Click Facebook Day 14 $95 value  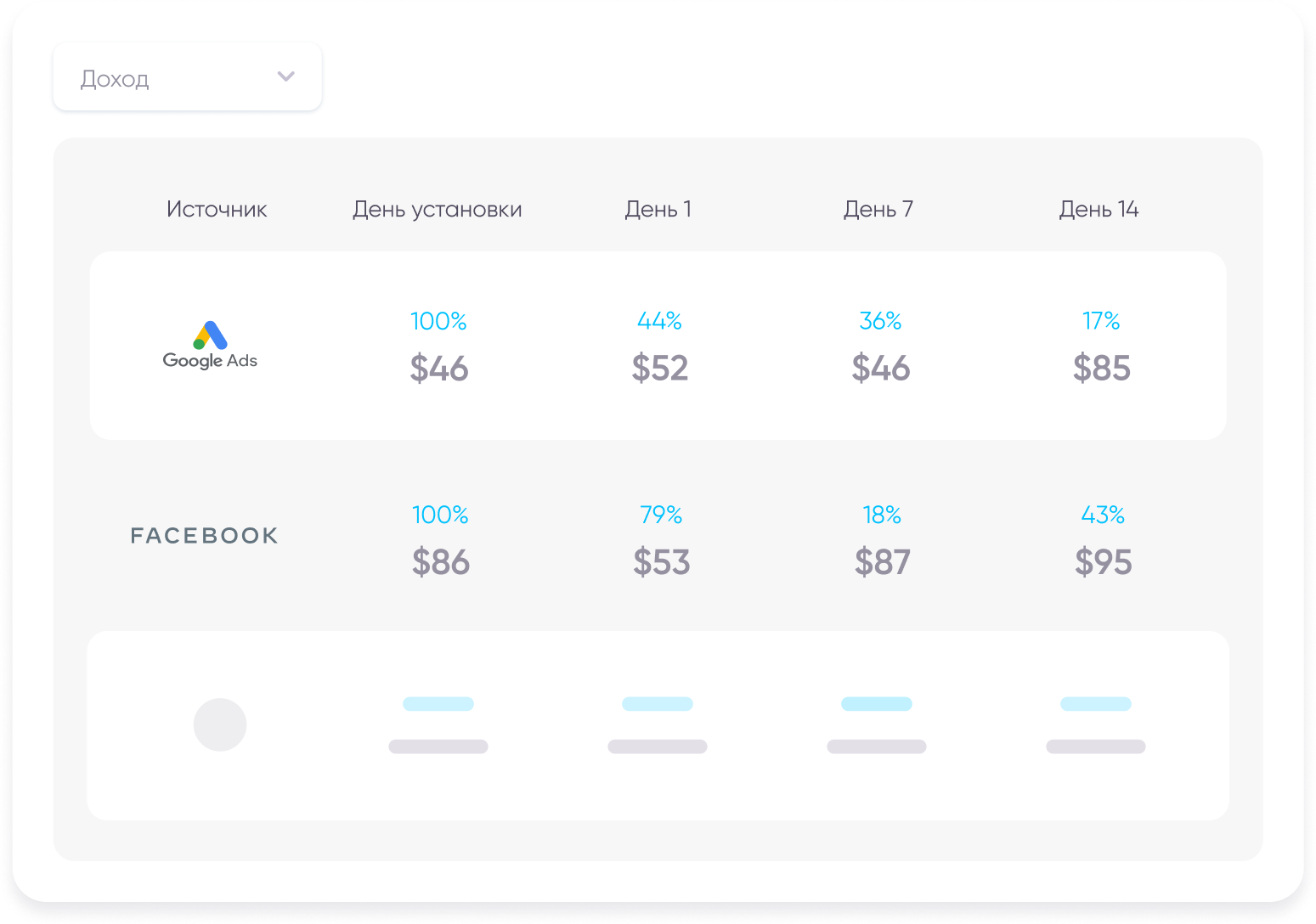point(1103,562)
